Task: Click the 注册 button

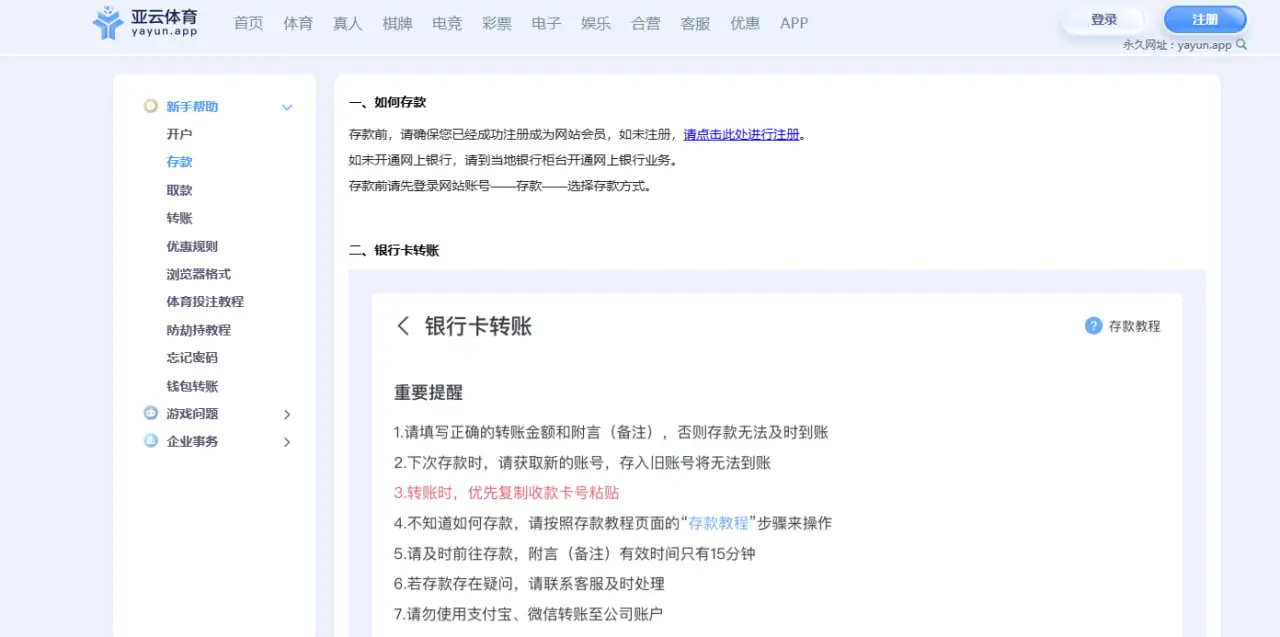Action: click(1205, 20)
